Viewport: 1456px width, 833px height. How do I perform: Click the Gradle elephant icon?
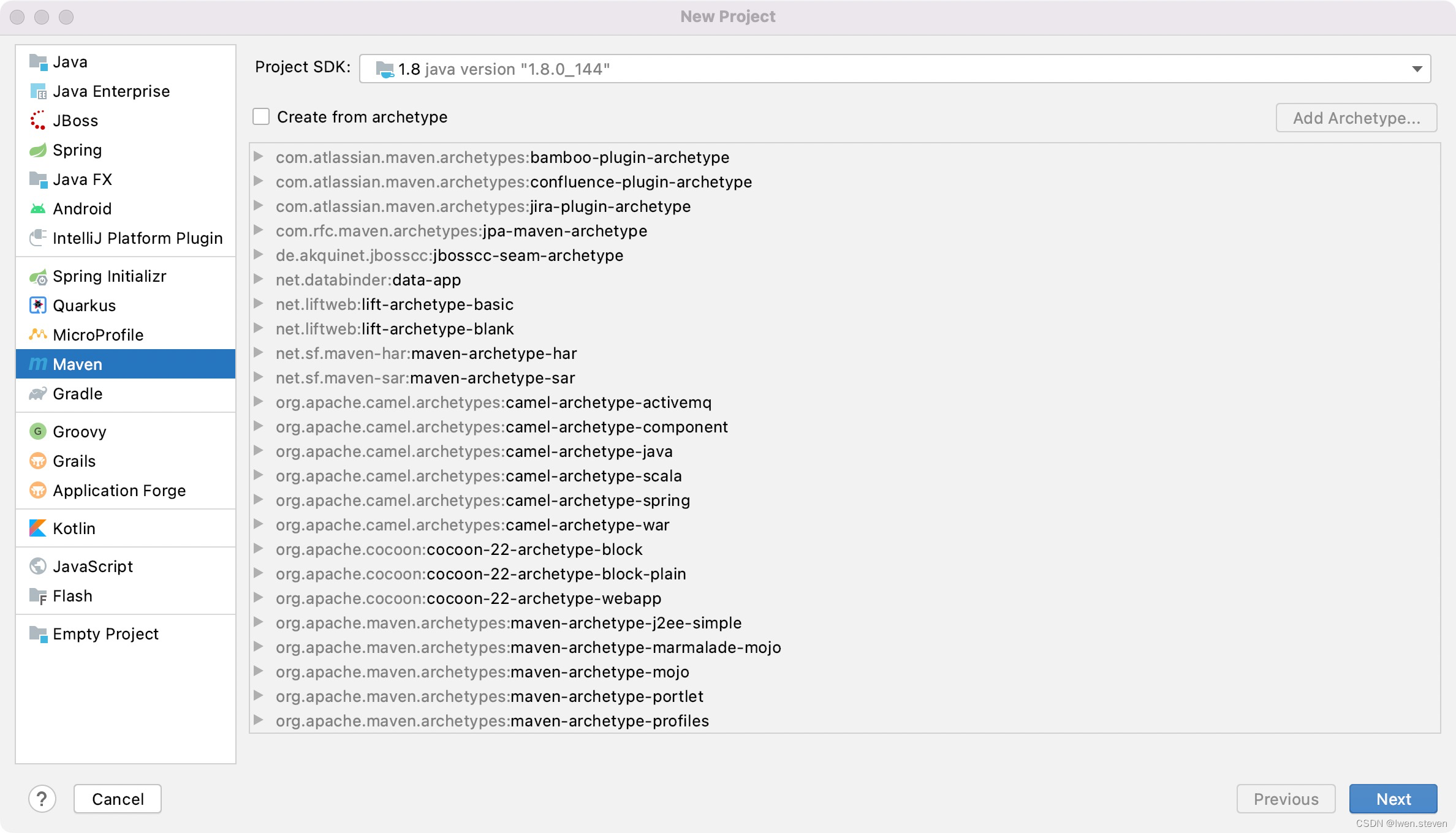point(38,394)
